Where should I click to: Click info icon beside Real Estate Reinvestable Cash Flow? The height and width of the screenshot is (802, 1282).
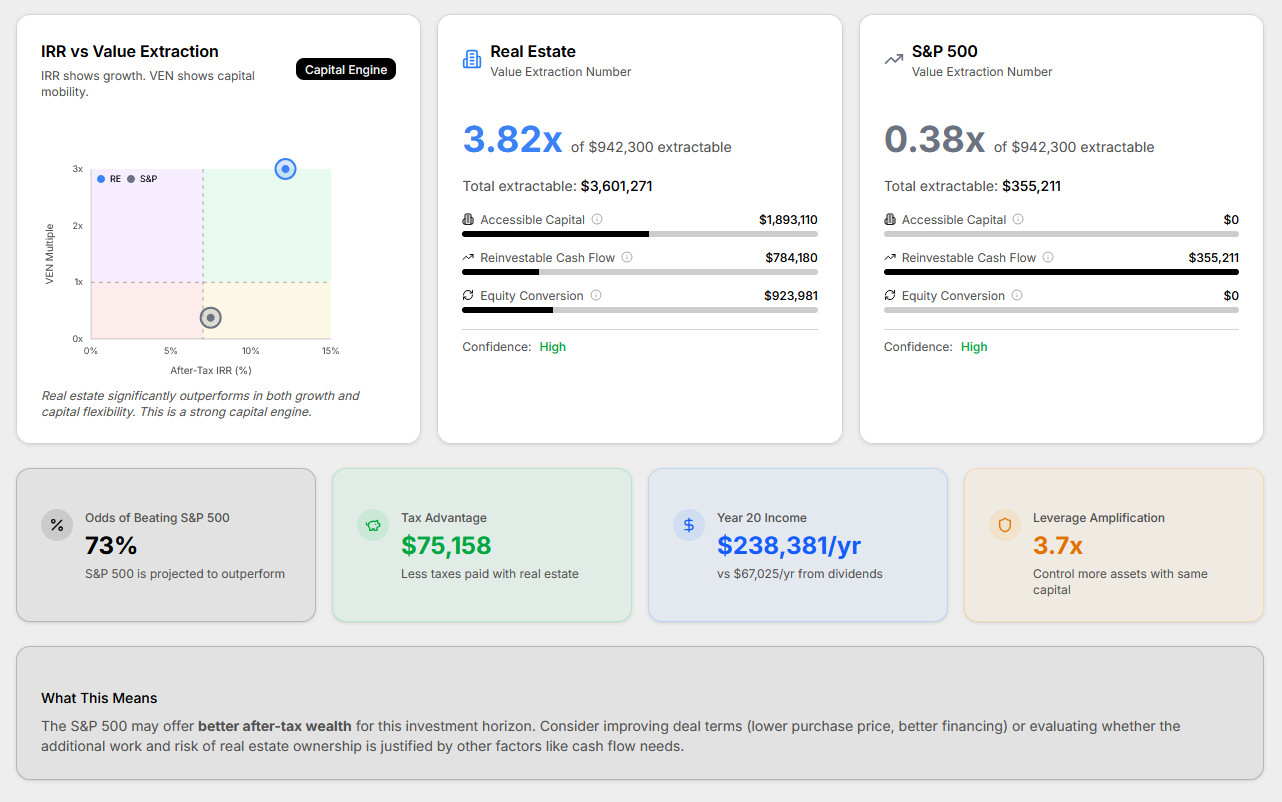627,257
